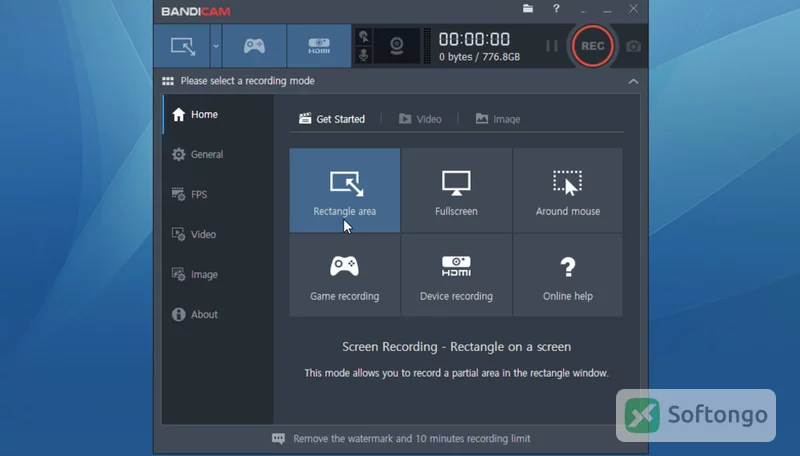Toggle the webcam overlay icon

point(396,46)
